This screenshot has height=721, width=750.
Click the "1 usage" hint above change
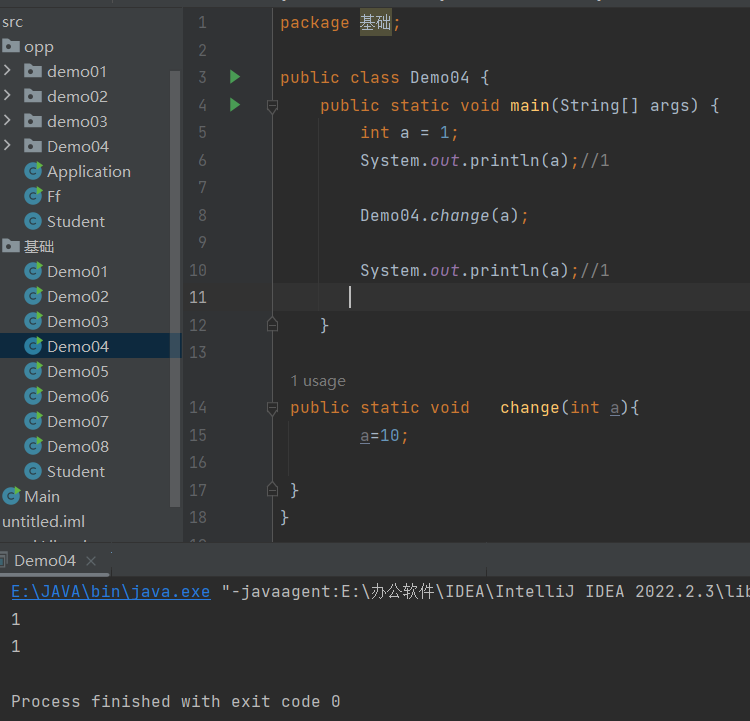[x=317, y=381]
